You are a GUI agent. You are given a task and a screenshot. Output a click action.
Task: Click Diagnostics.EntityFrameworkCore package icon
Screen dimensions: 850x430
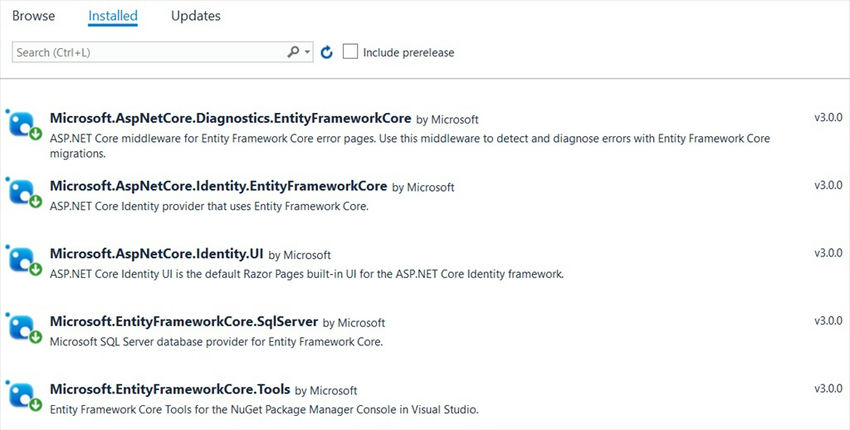click(x=22, y=124)
